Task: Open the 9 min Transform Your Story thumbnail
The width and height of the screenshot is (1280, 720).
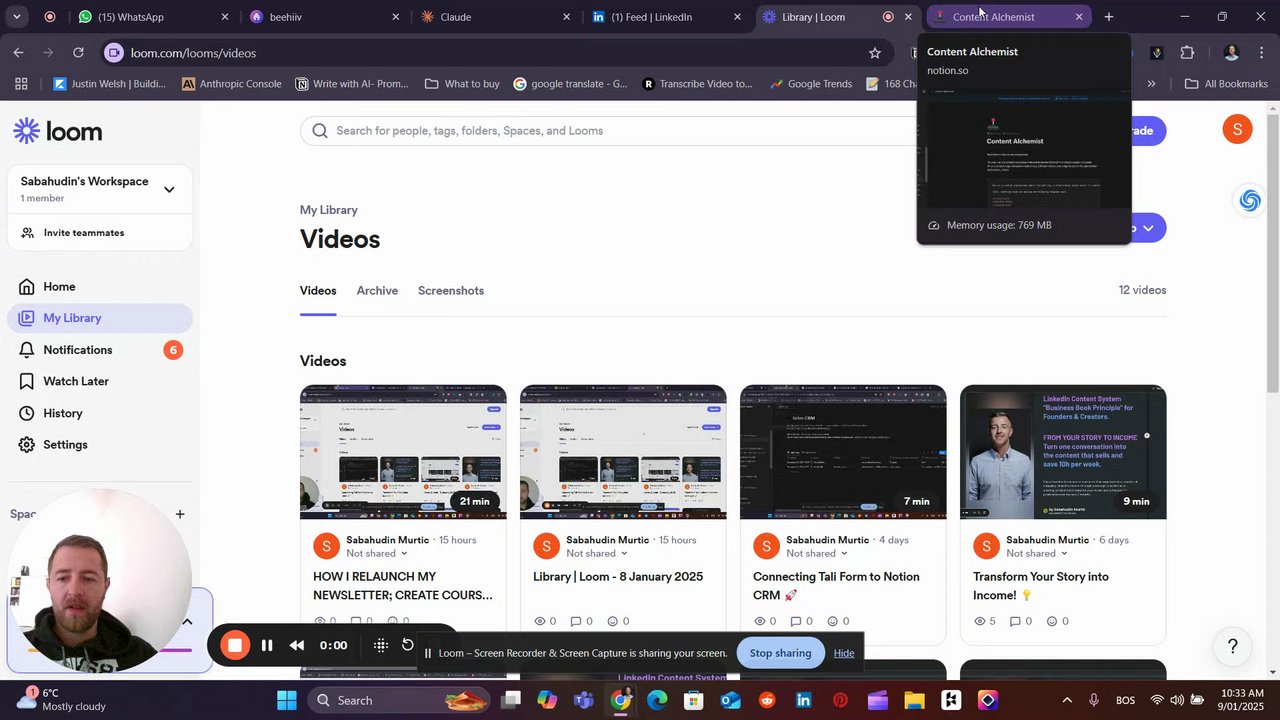Action: point(1063,452)
